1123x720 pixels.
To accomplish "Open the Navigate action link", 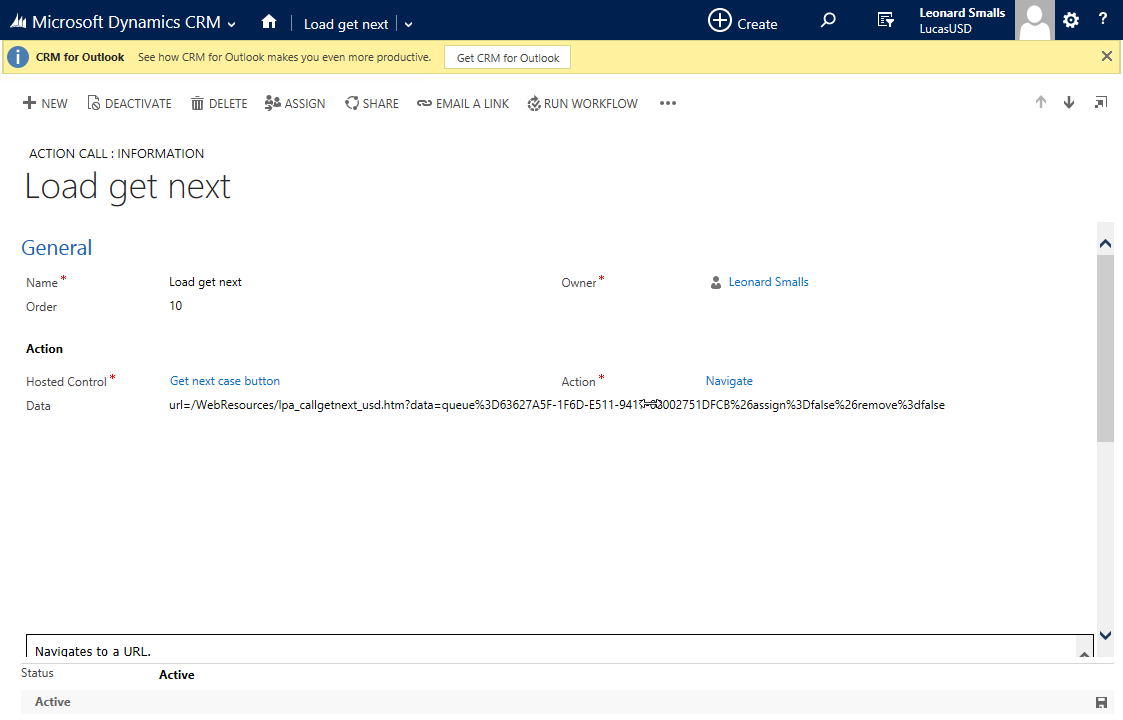I will 729,381.
